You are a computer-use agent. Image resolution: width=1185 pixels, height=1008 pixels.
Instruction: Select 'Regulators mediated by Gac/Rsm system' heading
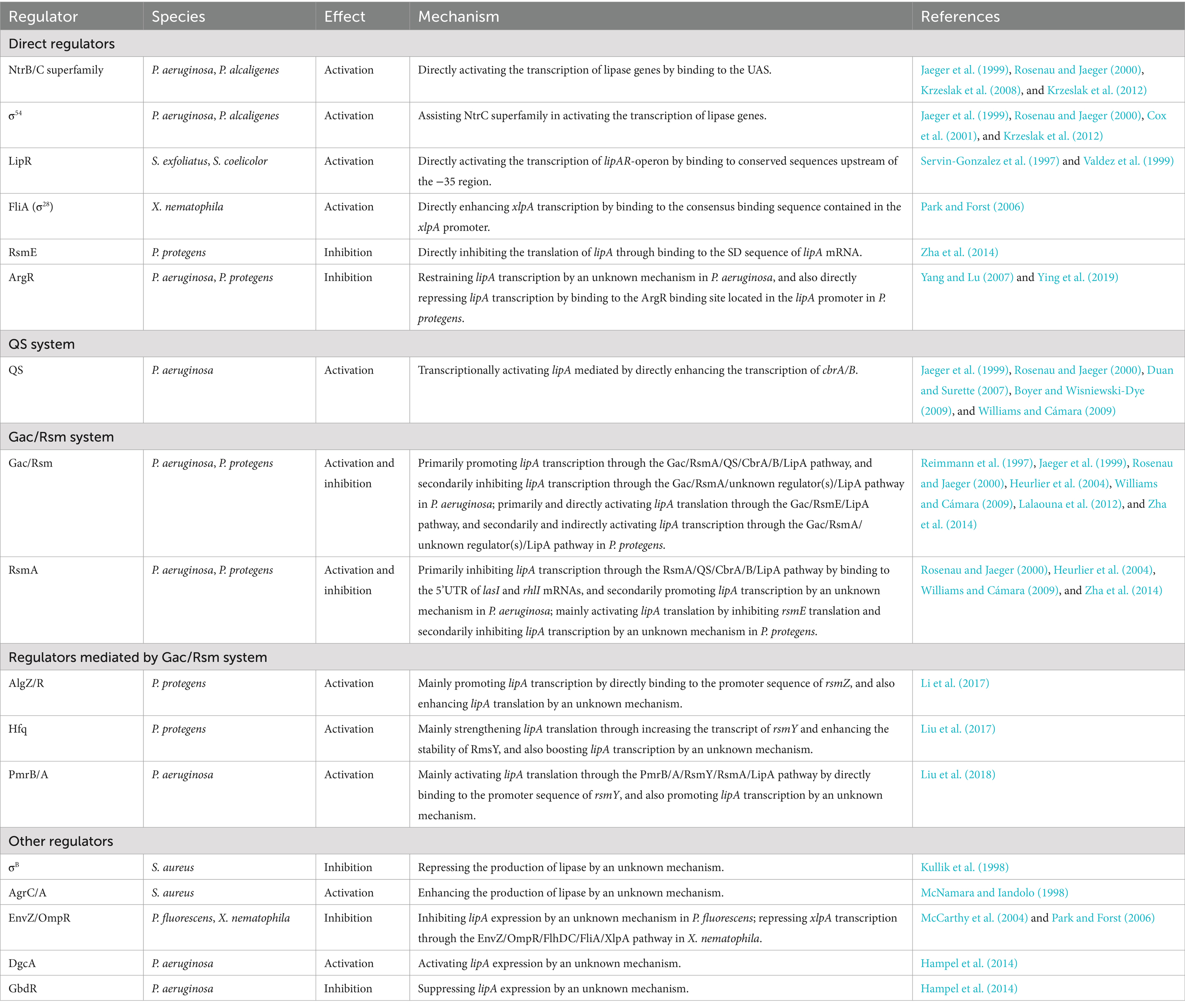[137, 658]
